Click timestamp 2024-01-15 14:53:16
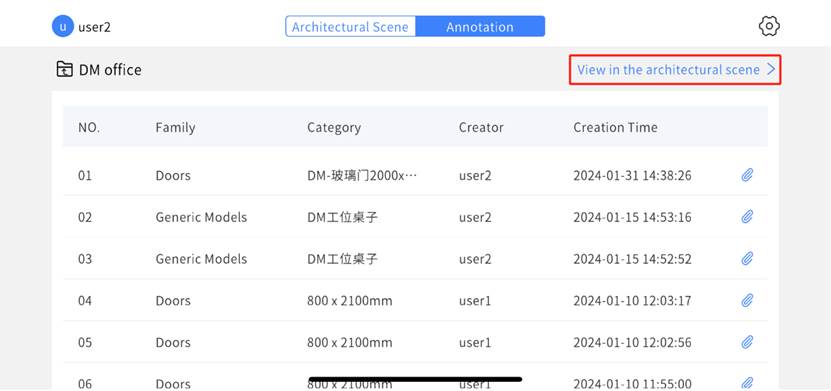 [632, 217]
